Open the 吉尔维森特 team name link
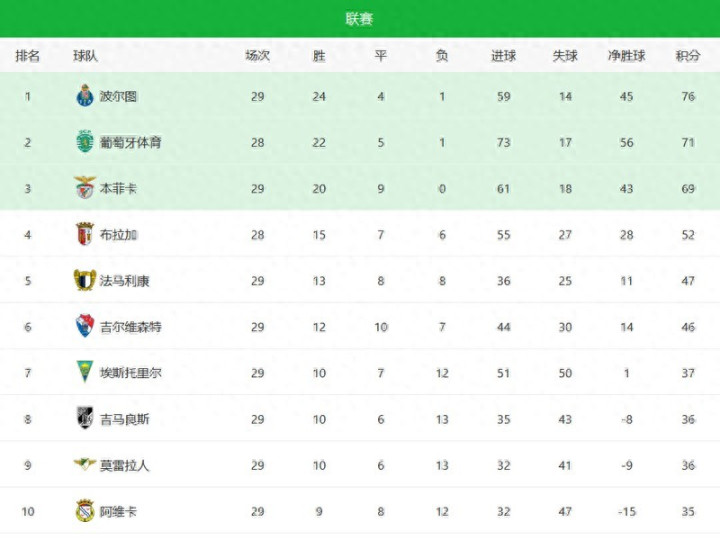Screen dimensions: 720x540 [x=131, y=326]
